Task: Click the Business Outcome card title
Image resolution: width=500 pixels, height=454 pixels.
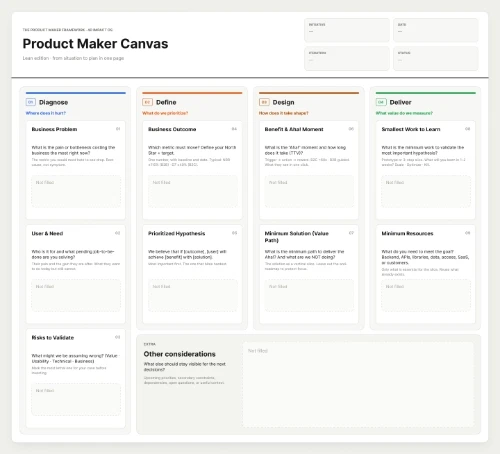Action: [172, 129]
